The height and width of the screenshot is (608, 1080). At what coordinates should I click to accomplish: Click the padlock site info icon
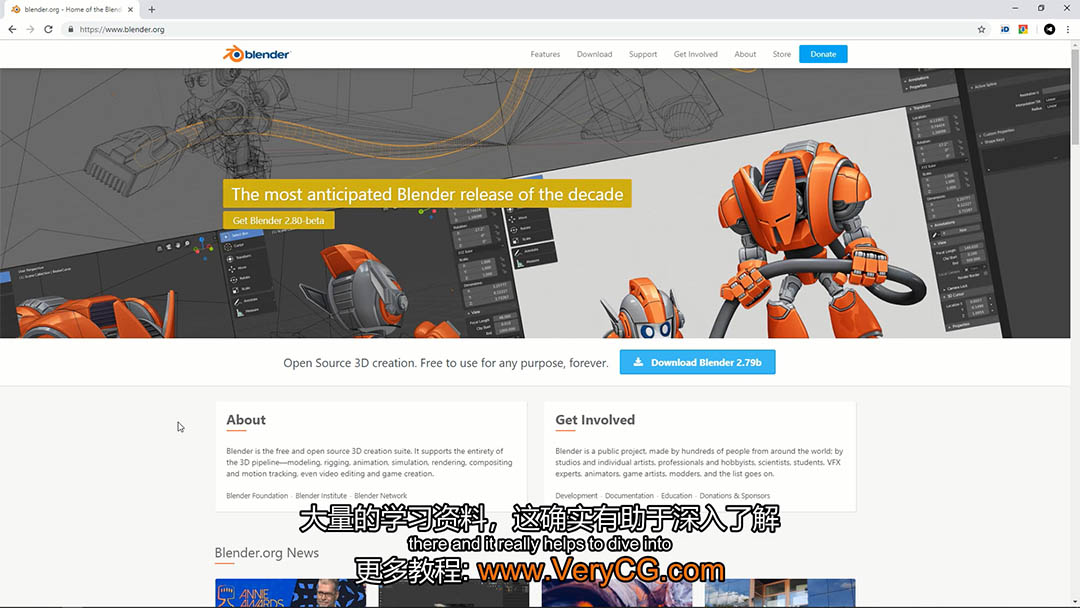click(70, 30)
